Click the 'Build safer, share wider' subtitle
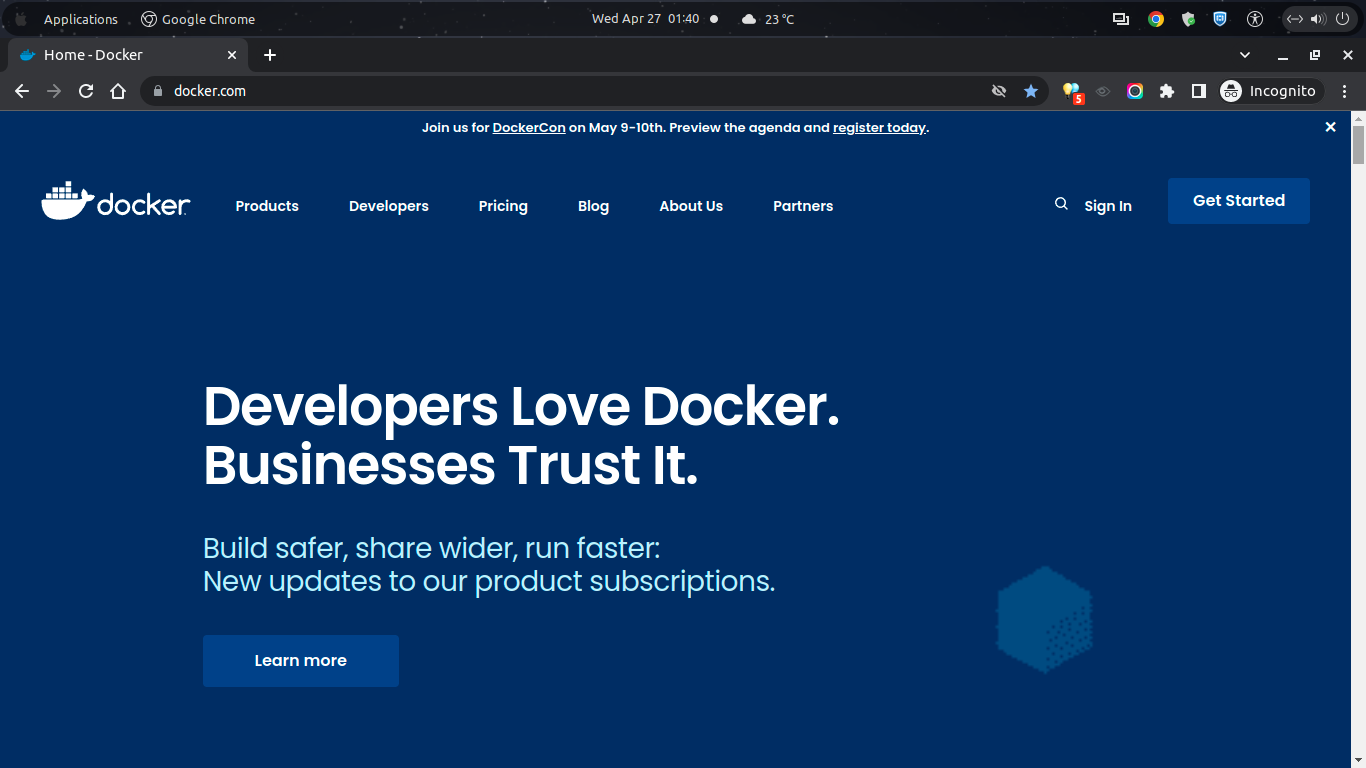 click(x=489, y=565)
